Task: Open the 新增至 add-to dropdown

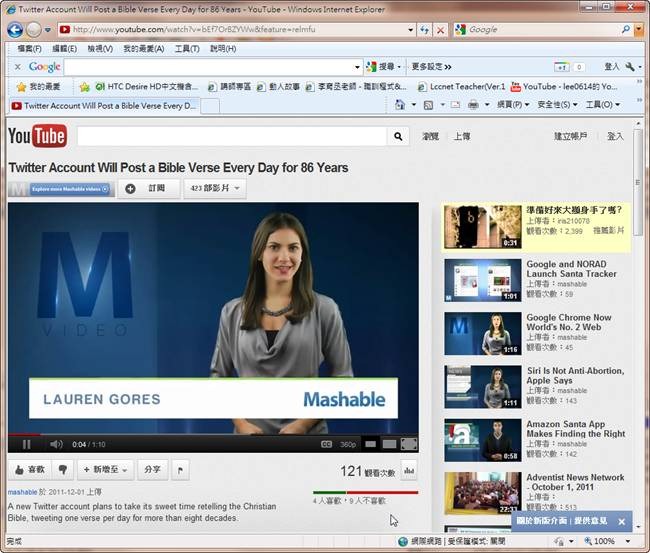Action: coord(105,470)
